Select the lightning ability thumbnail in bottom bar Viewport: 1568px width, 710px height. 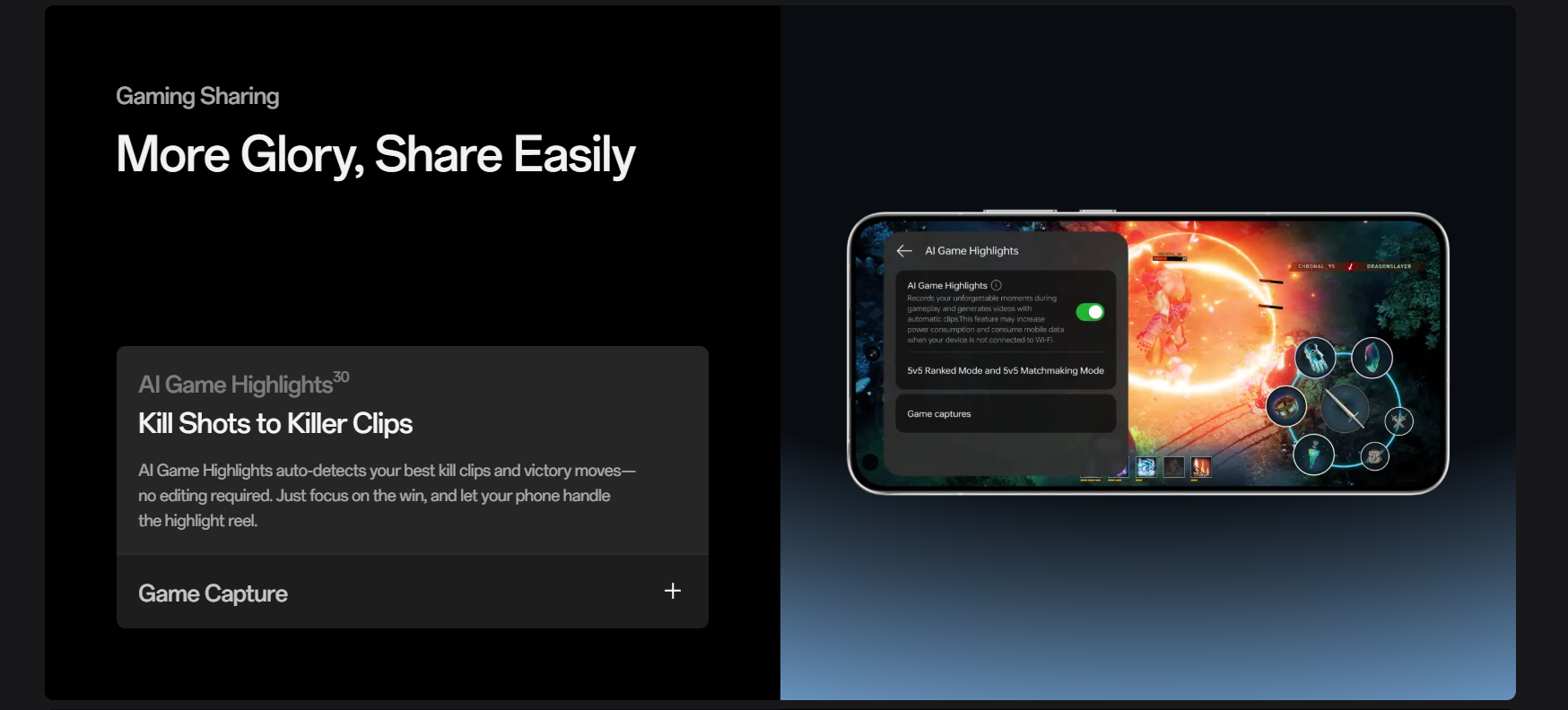coord(1146,467)
